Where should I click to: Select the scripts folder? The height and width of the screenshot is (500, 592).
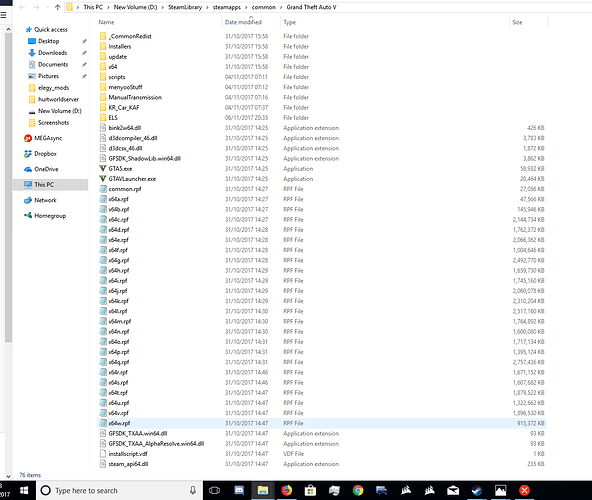(117, 77)
